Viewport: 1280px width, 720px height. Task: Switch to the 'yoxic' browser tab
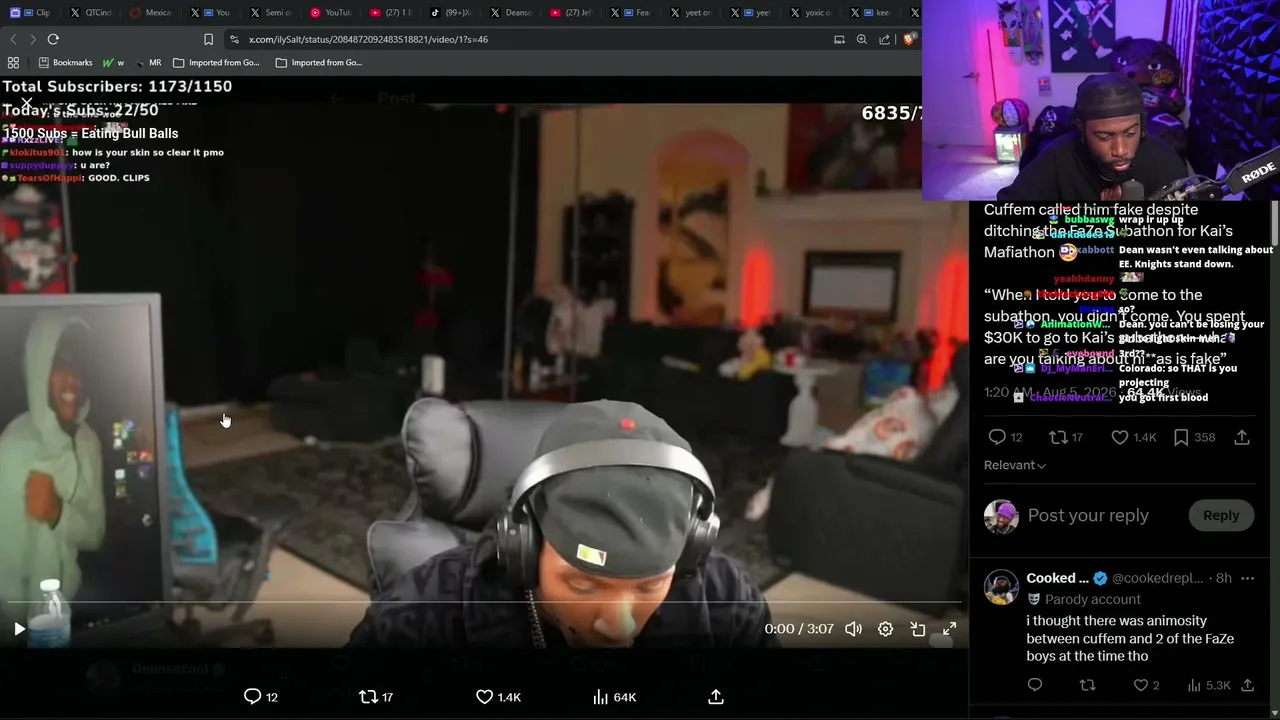809,13
